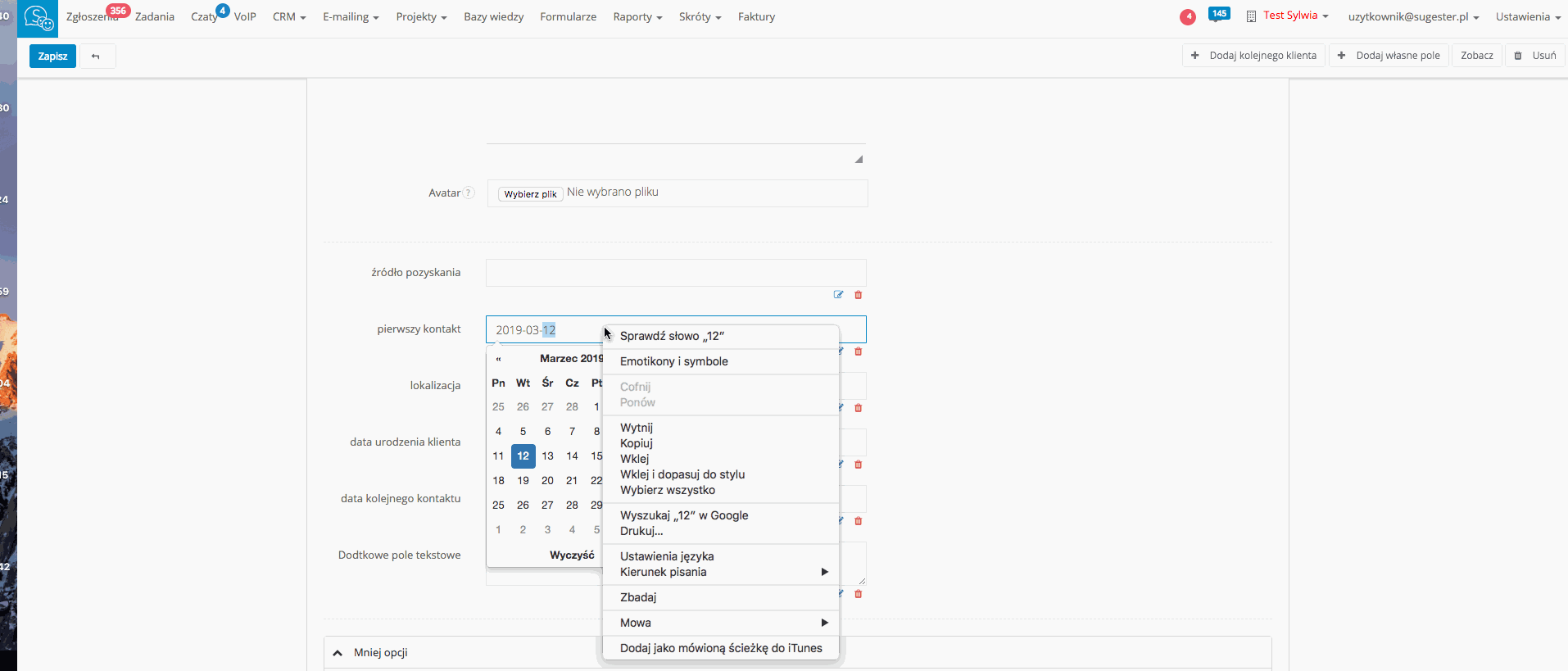The width and height of the screenshot is (1568, 671).
Task: Open the red notification badge showing 4
Action: click(x=1188, y=16)
